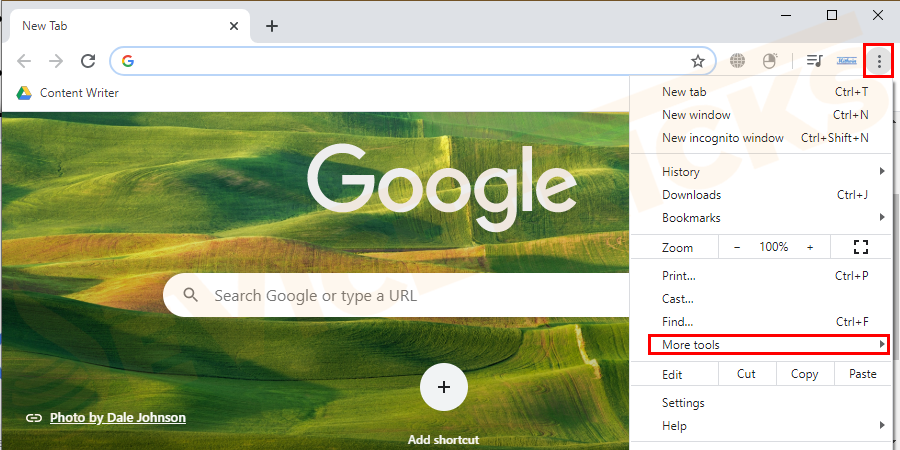Click the link icon next to photo credit
The image size is (900, 450).
pyautogui.click(x=34, y=418)
